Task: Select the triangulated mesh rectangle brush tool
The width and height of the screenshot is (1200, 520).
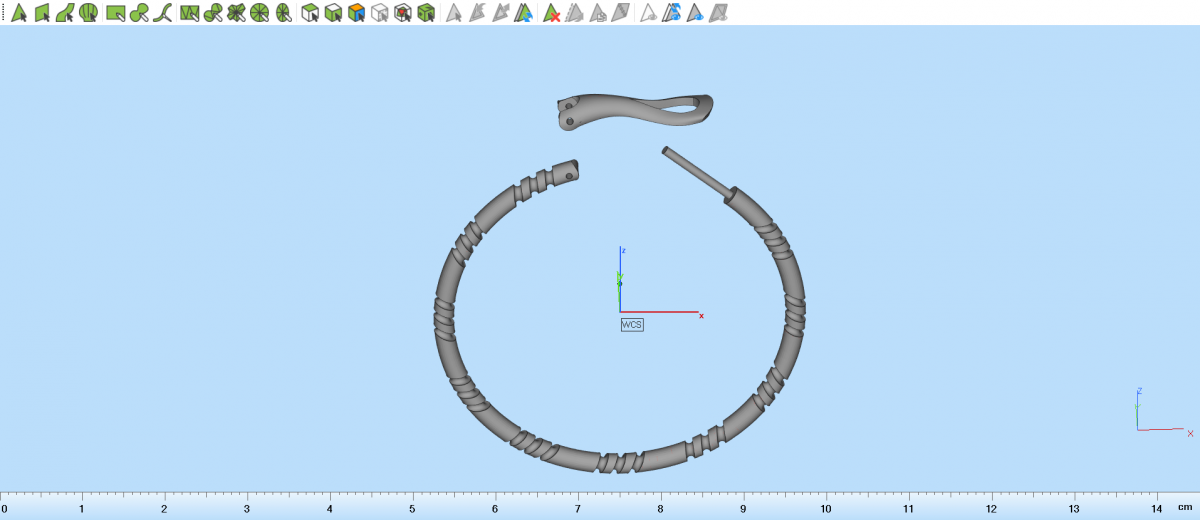Action: point(189,13)
